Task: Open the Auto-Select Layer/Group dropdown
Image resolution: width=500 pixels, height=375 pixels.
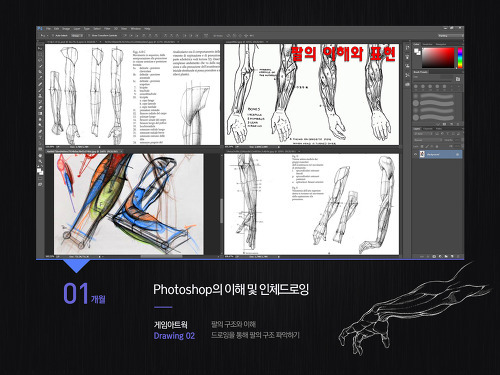Action: coord(77,36)
